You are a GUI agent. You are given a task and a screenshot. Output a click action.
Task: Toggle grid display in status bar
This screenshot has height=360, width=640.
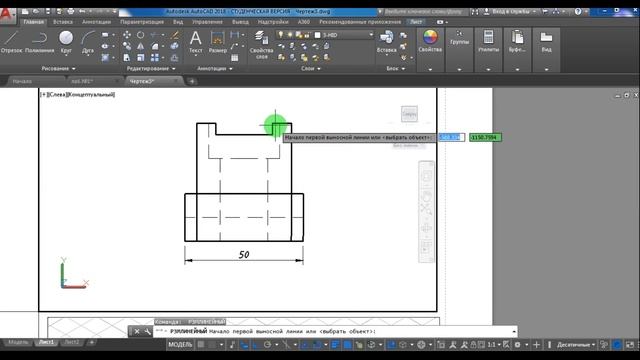(201, 345)
